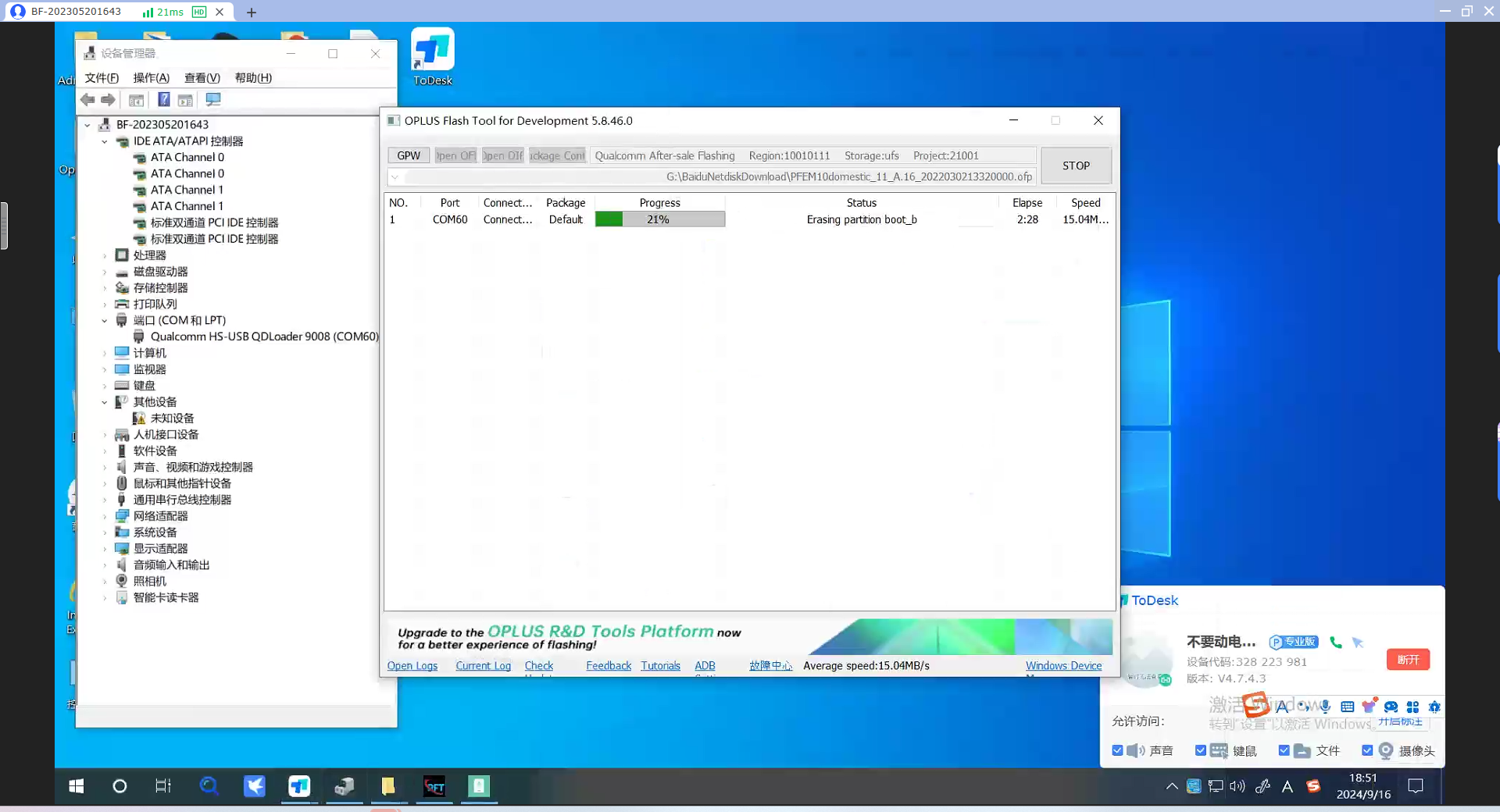This screenshot has width=1500, height=812.
Task: Click the microphone icon in the Sogou toolbar
Action: (1325, 707)
